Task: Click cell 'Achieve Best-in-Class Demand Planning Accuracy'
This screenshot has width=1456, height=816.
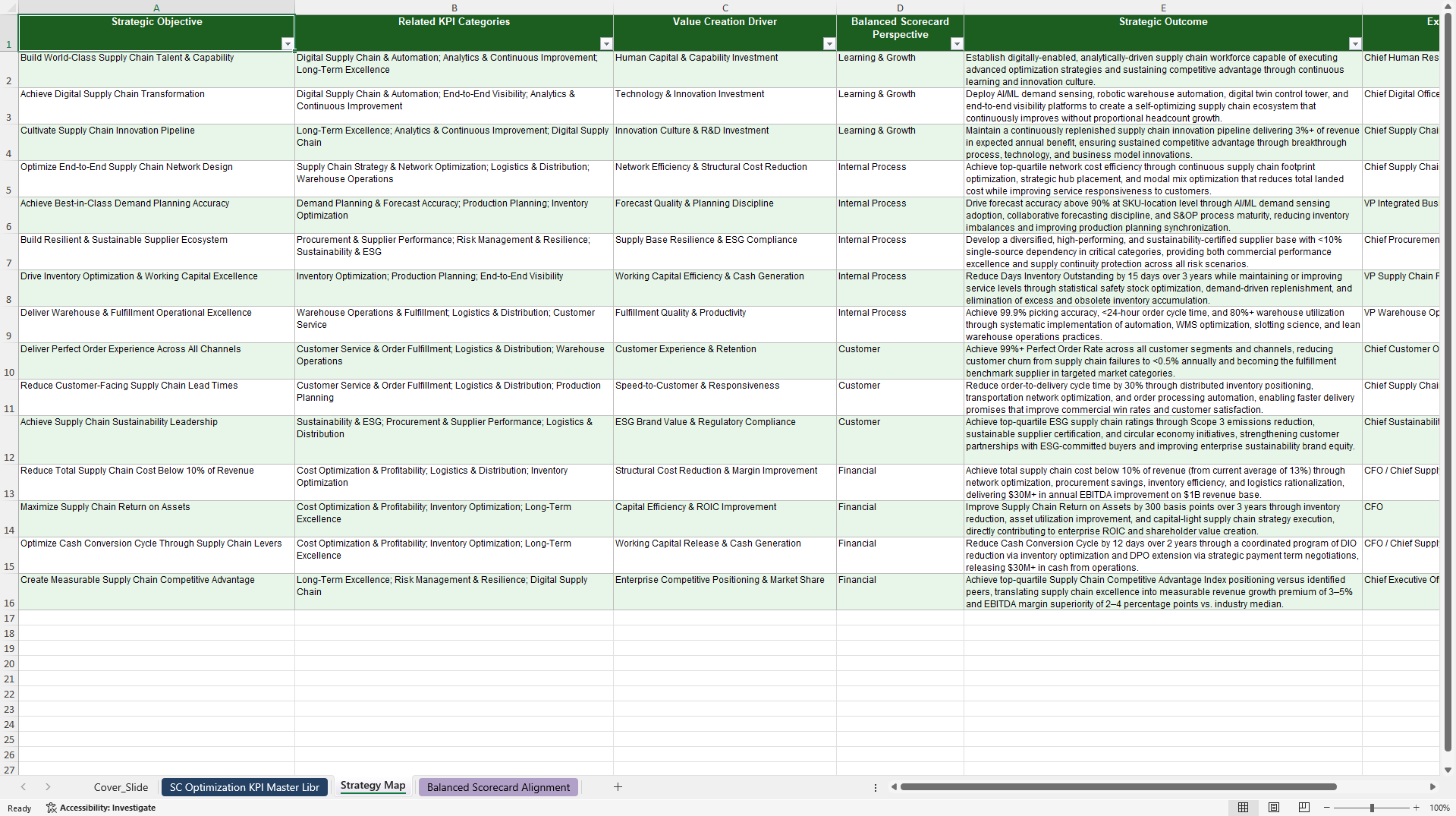Action: [x=156, y=216]
